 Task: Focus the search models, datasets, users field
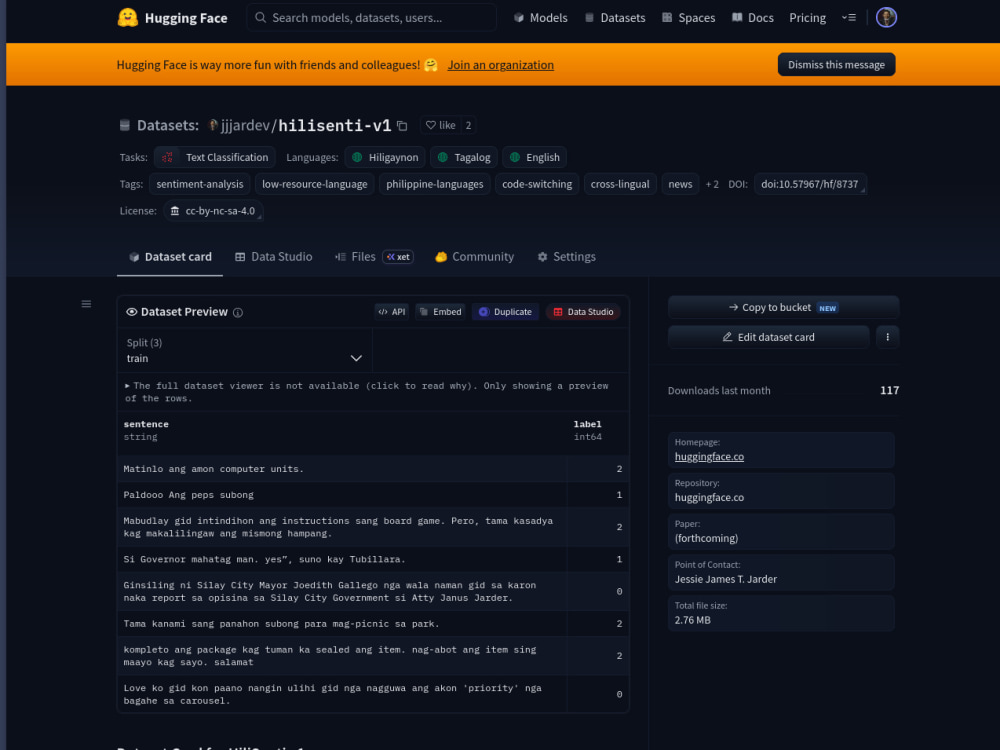click(371, 18)
